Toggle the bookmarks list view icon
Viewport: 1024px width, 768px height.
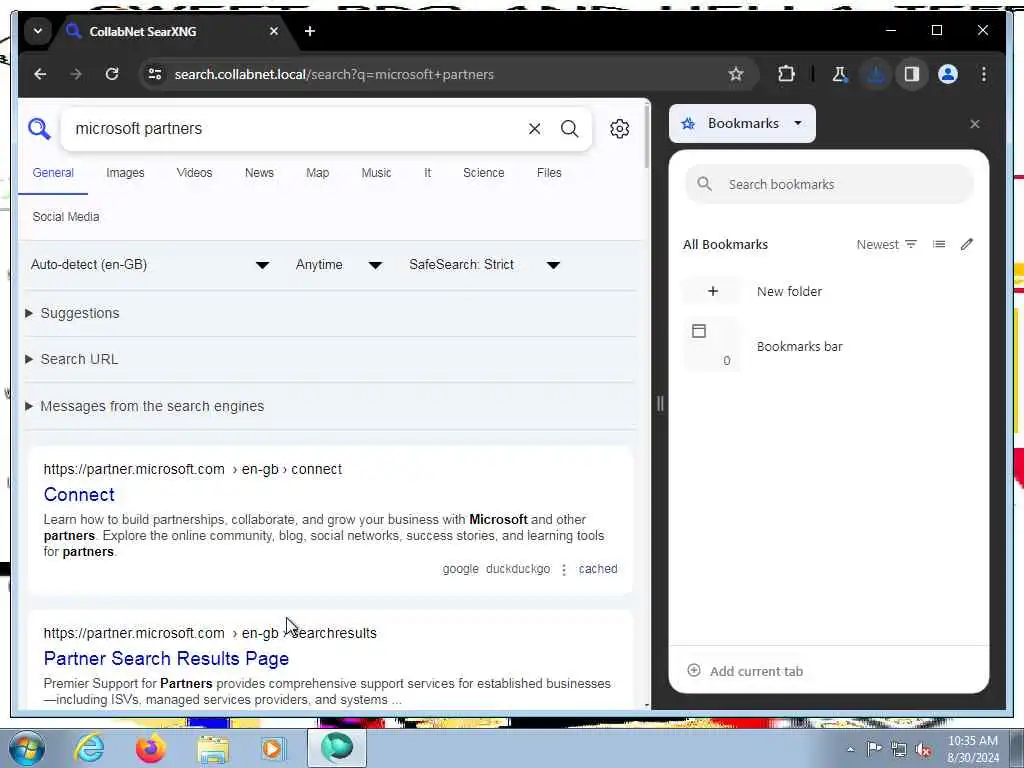(939, 244)
